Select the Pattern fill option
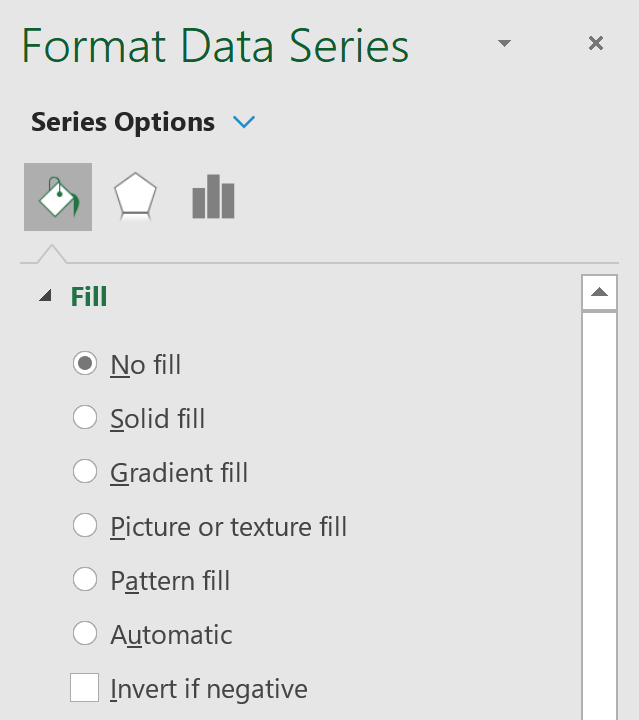The height and width of the screenshot is (720, 639). pyautogui.click(x=85, y=580)
